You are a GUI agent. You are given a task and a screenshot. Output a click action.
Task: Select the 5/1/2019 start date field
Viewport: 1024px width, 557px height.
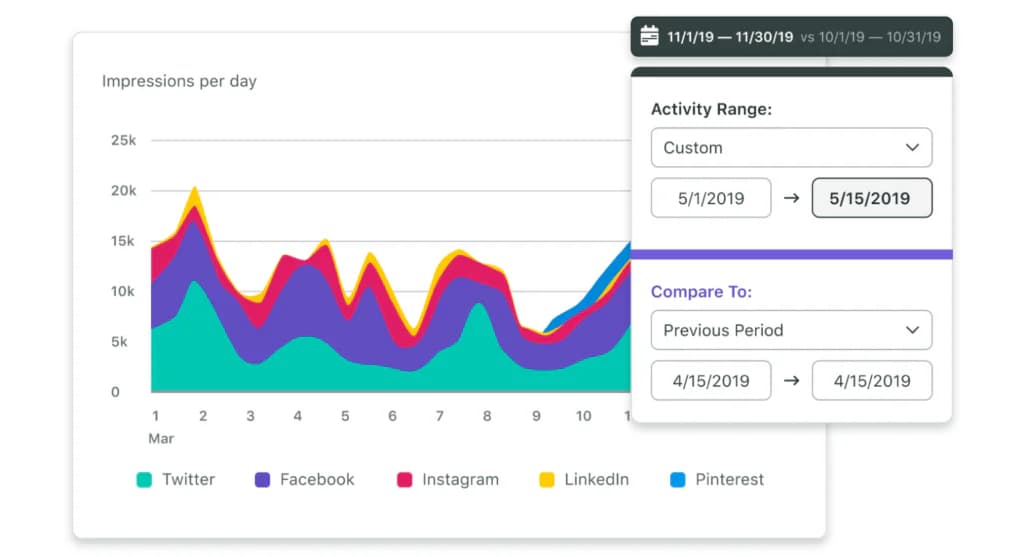pyautogui.click(x=711, y=198)
